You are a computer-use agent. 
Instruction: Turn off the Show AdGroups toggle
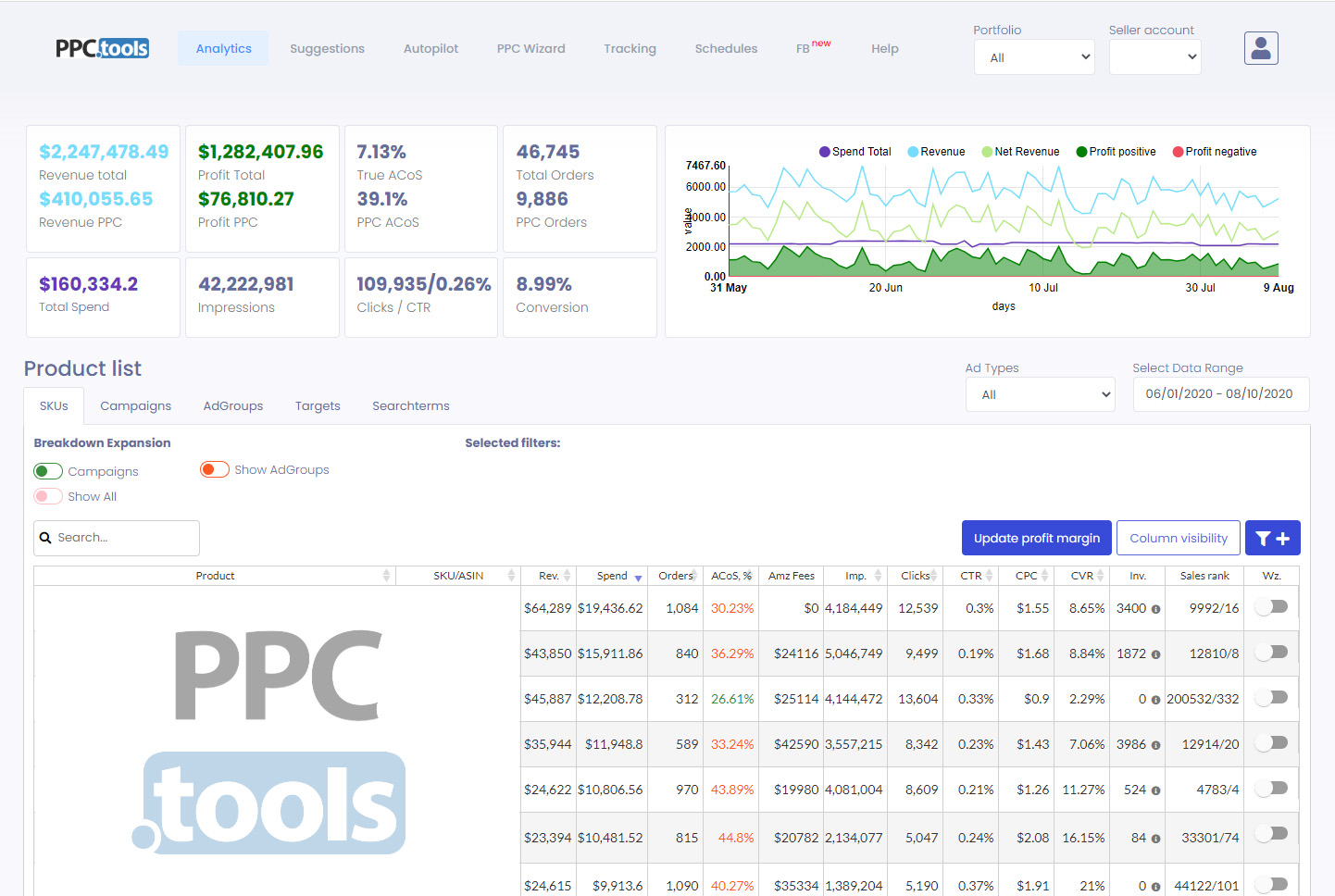click(x=214, y=469)
